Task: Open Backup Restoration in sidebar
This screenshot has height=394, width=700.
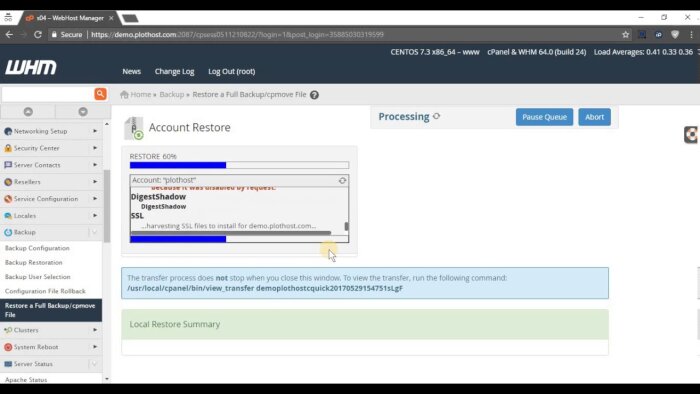Action: click(34, 263)
